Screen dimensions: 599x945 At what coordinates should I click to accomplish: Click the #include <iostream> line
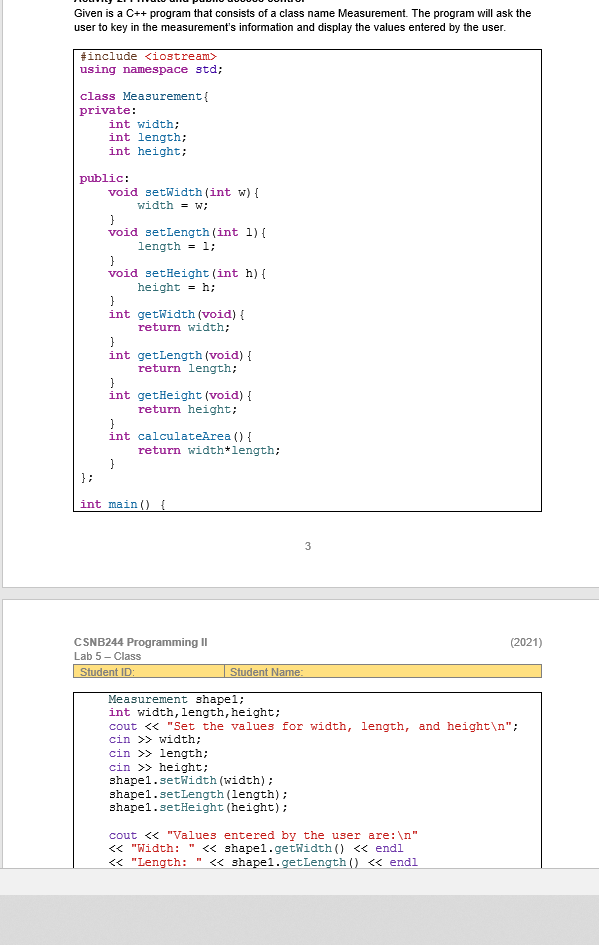click(x=148, y=56)
